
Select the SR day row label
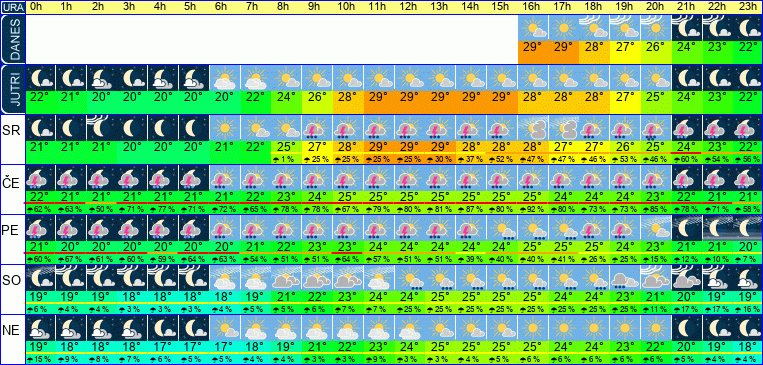point(12,132)
